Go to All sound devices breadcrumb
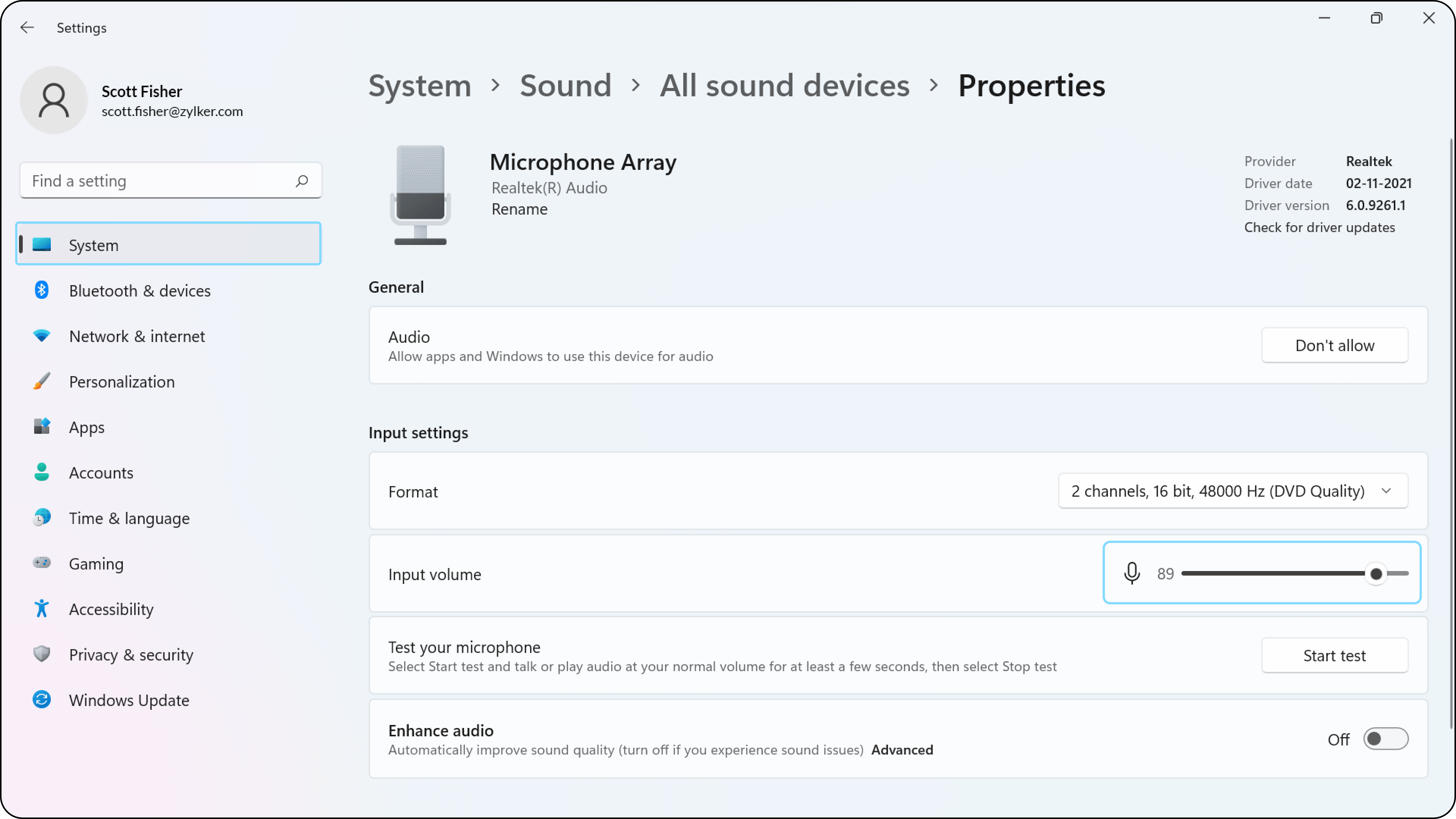This screenshot has height=819, width=1456. pyautogui.click(x=784, y=86)
